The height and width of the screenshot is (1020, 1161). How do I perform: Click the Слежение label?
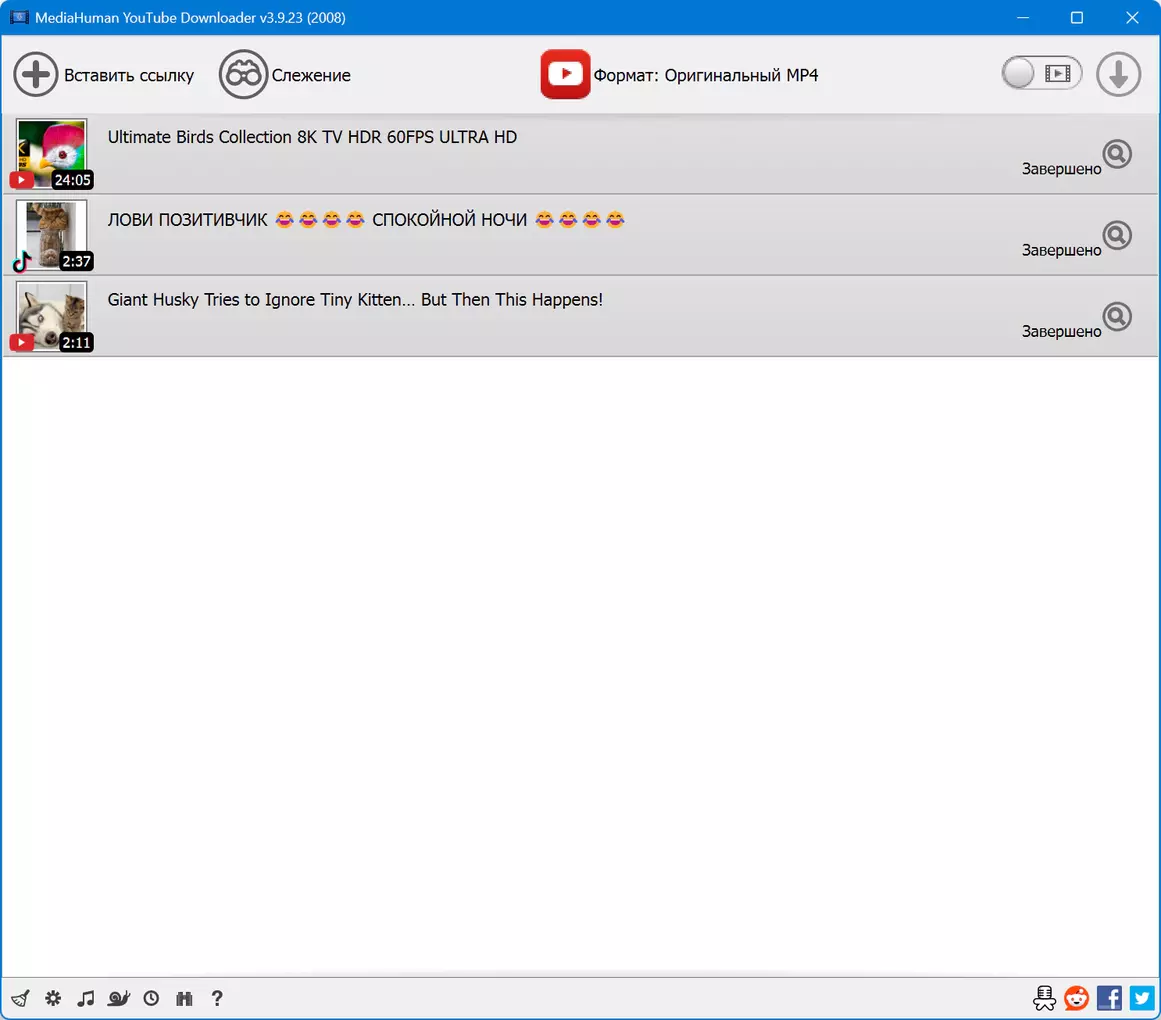click(x=311, y=76)
